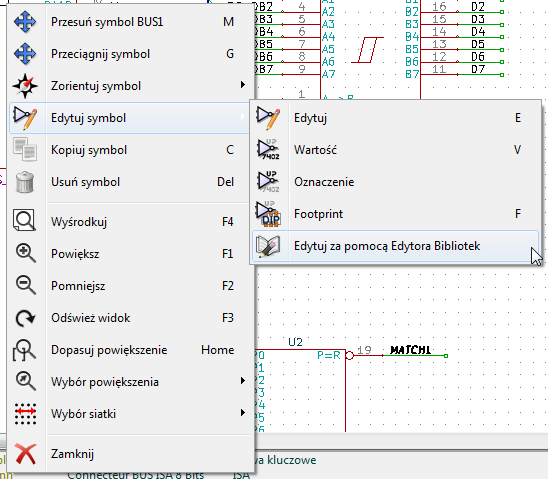Click the library editor book icon
Screen dimensions: 548x479
[268, 246]
